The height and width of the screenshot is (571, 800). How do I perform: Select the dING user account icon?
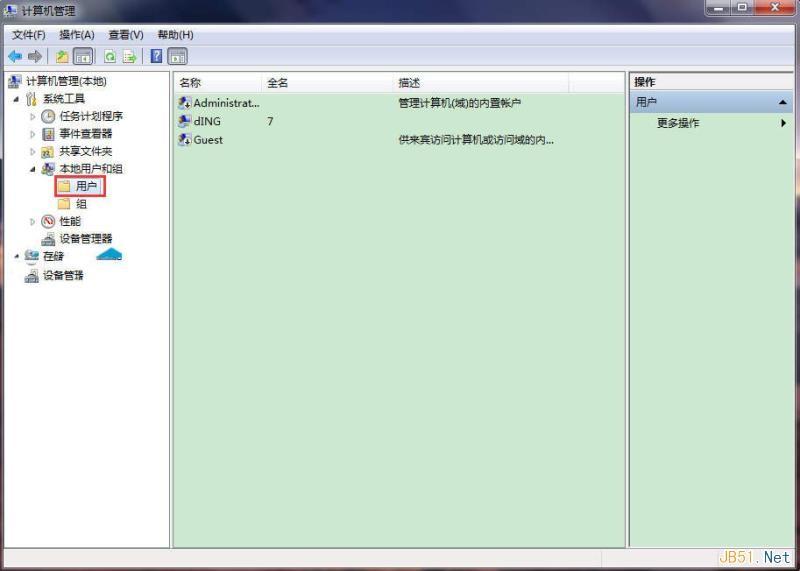tap(184, 121)
